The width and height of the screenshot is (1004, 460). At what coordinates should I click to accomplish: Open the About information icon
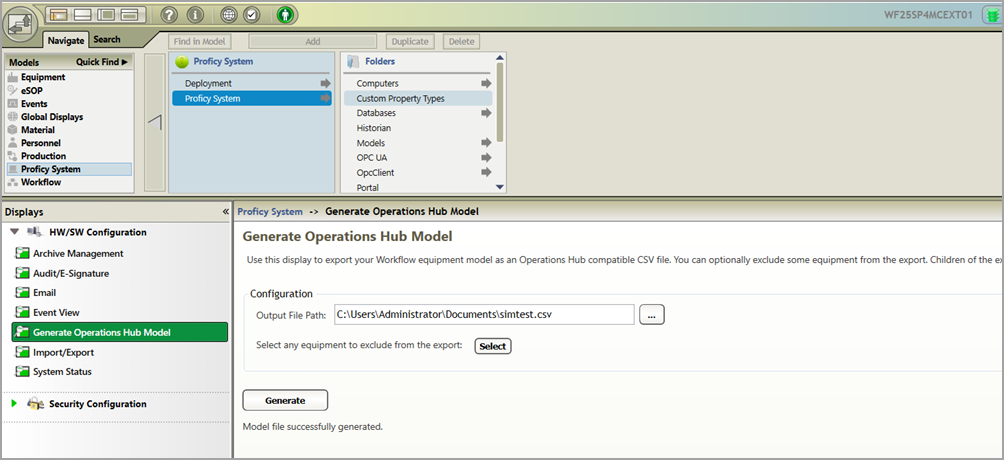(x=194, y=14)
